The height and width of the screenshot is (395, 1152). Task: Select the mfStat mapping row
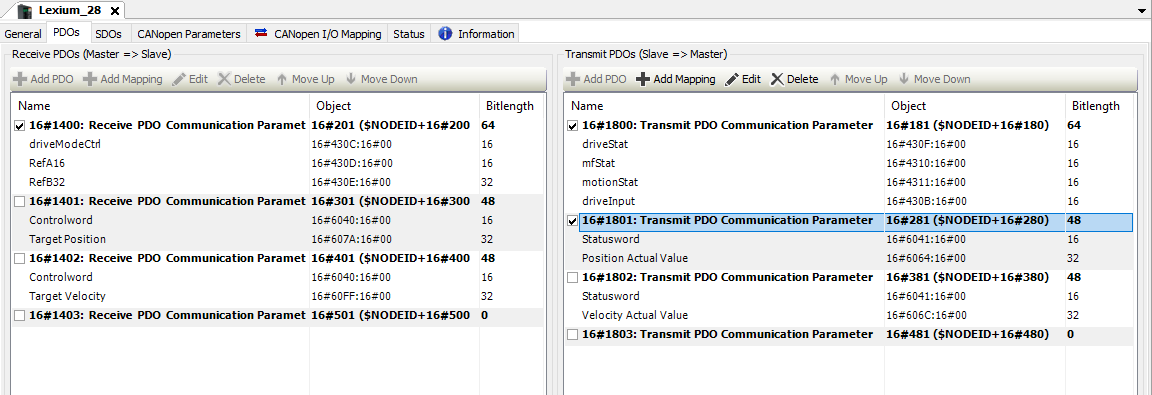coord(849,164)
